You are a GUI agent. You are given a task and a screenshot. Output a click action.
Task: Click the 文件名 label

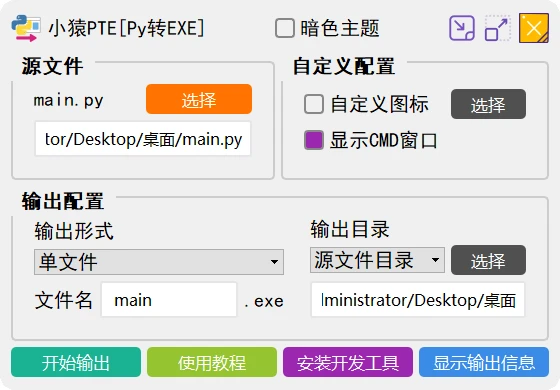pyautogui.click(x=64, y=300)
